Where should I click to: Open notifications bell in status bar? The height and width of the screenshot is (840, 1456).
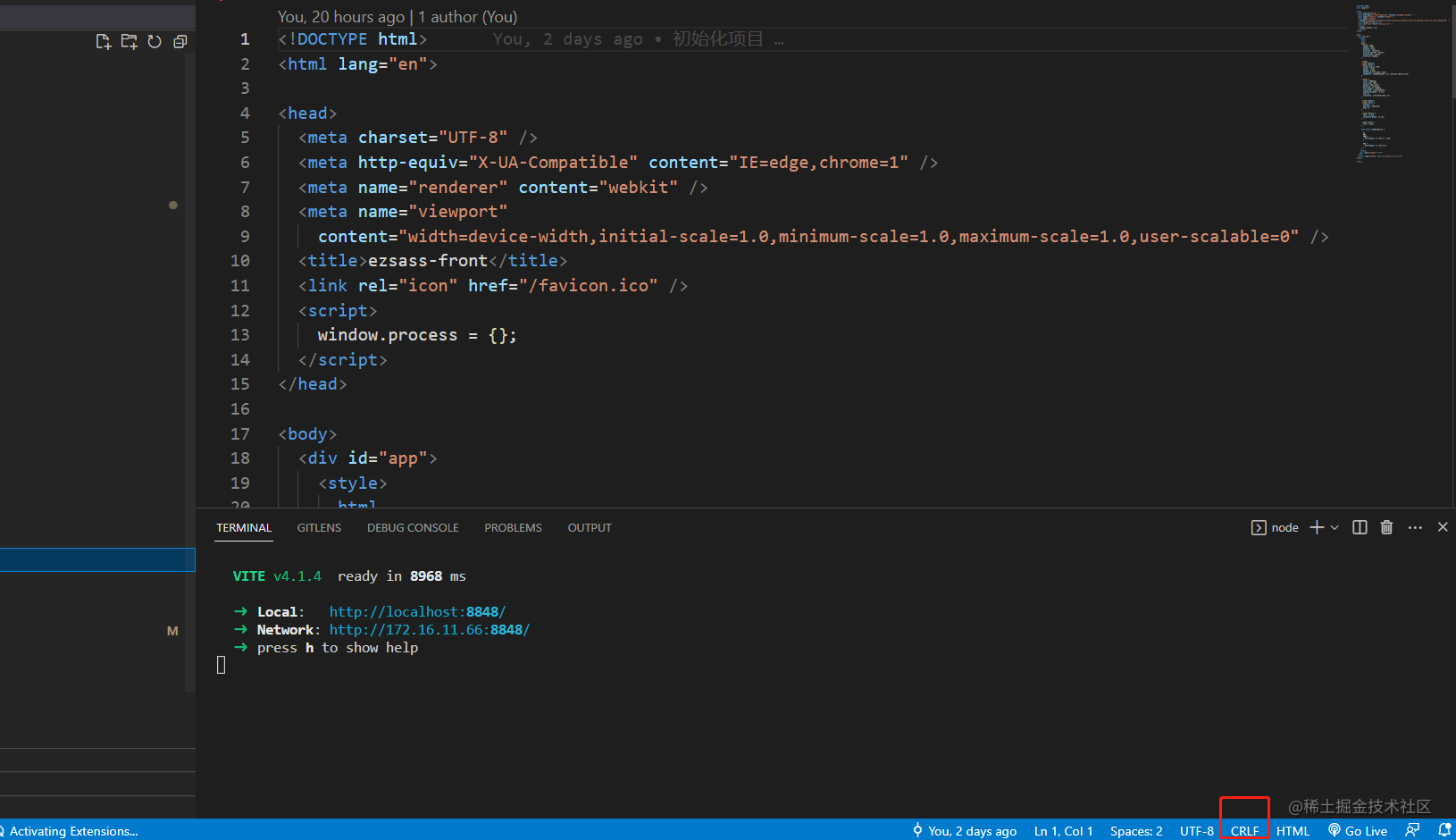click(x=1443, y=830)
